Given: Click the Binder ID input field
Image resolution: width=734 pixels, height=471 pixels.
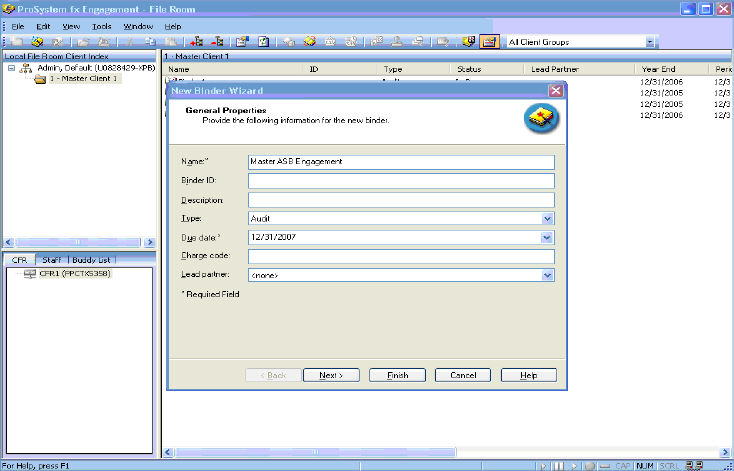Looking at the screenshot, I should (x=400, y=181).
